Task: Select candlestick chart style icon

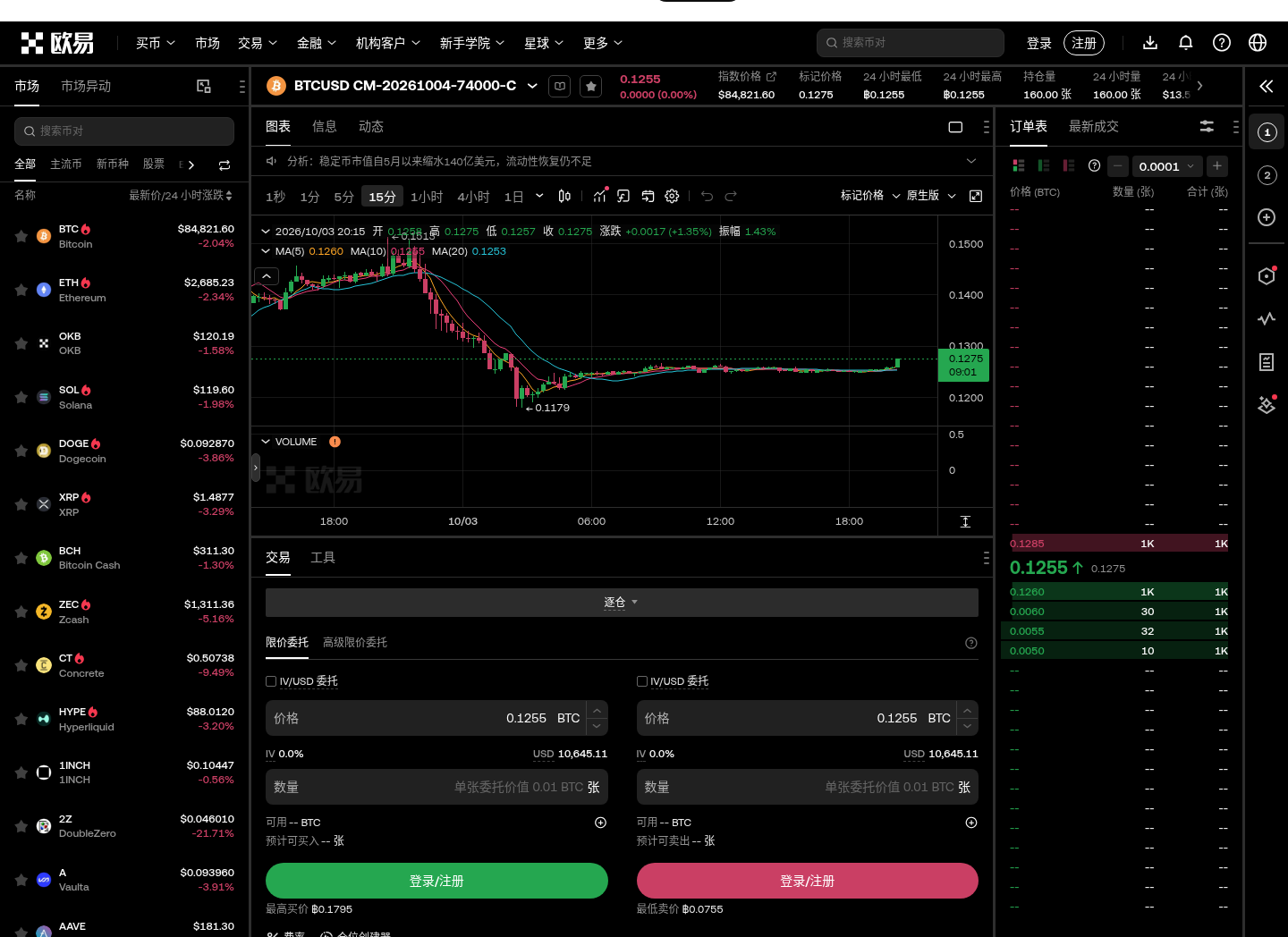Action: tap(564, 196)
